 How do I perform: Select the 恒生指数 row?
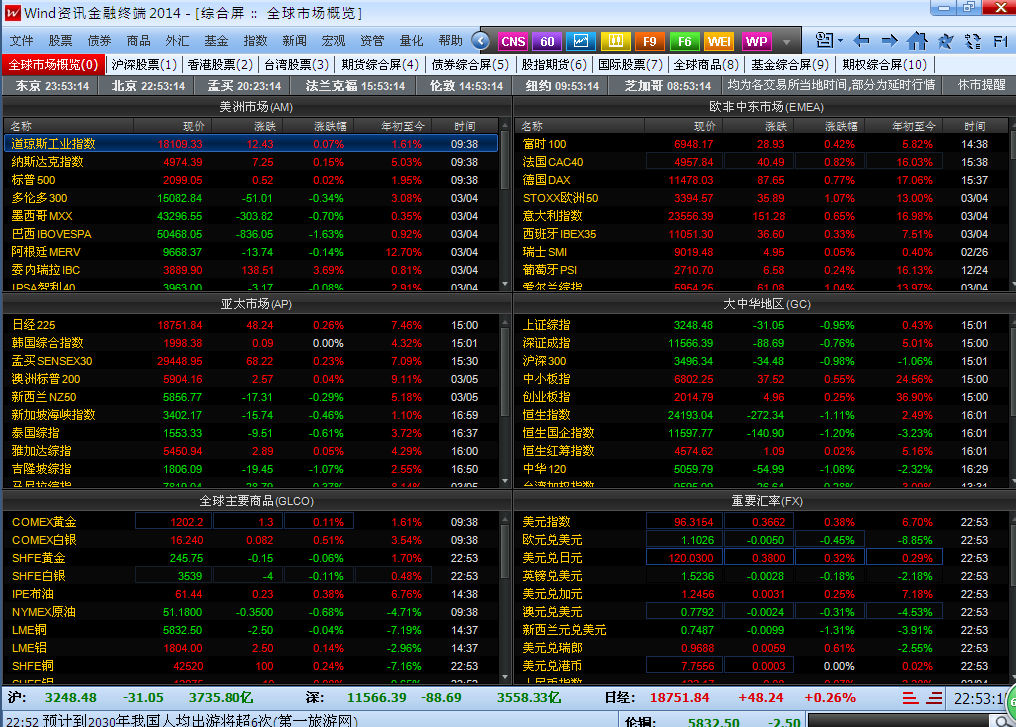(763, 415)
